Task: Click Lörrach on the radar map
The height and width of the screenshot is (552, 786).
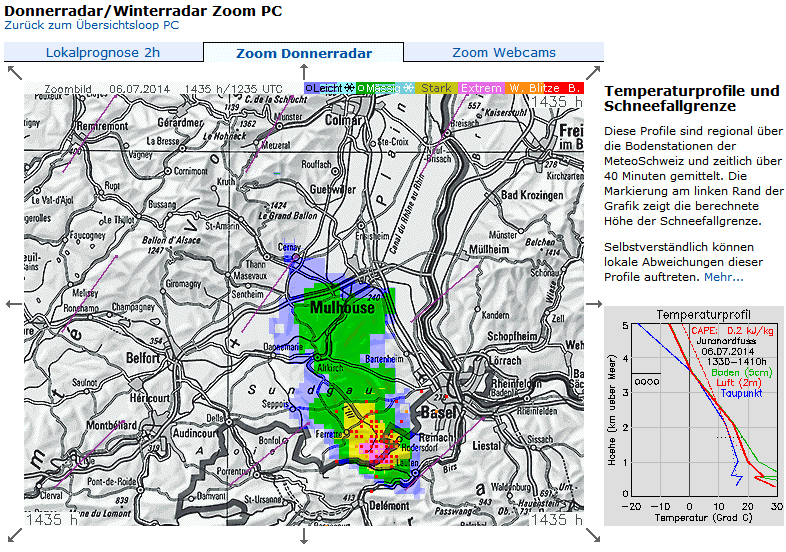Action: 505,360
